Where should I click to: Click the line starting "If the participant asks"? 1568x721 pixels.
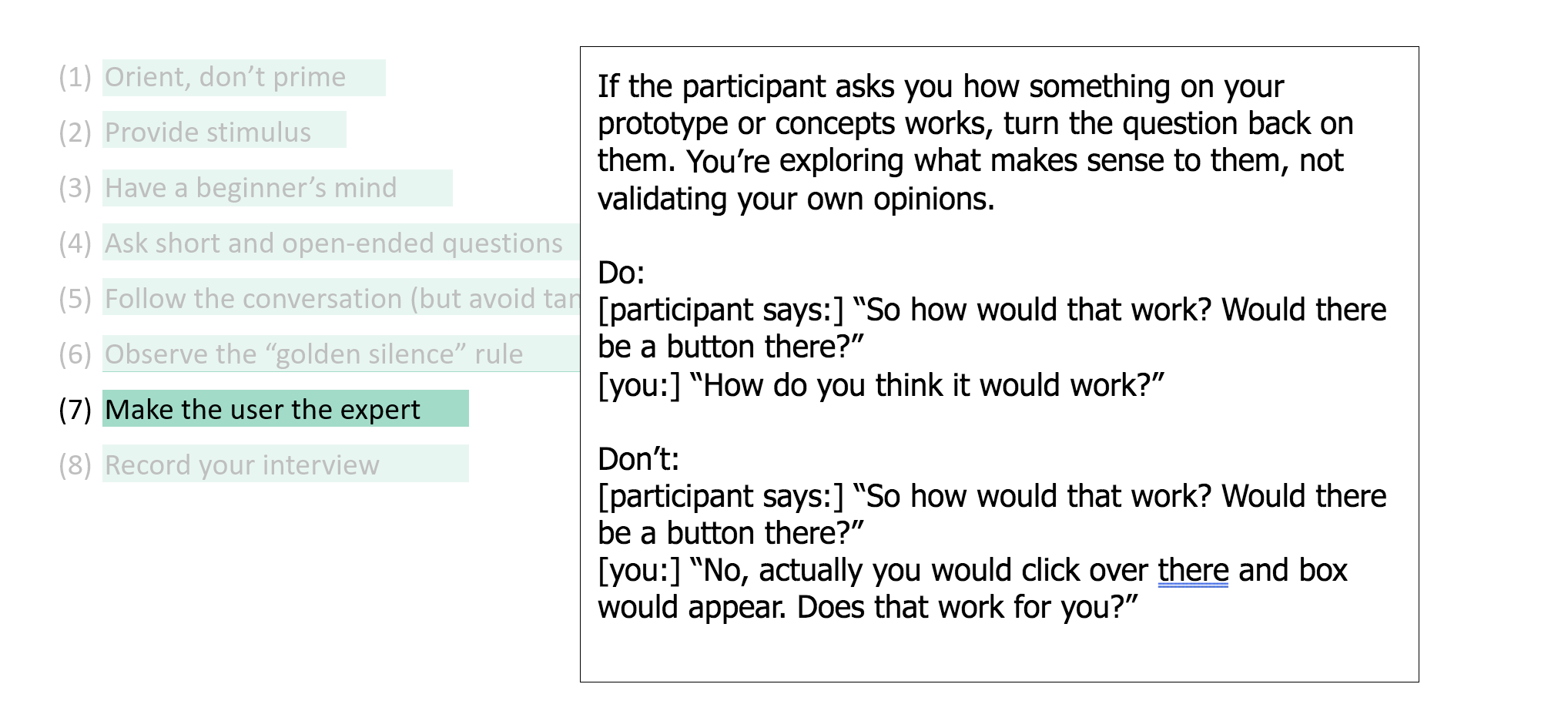940,86
